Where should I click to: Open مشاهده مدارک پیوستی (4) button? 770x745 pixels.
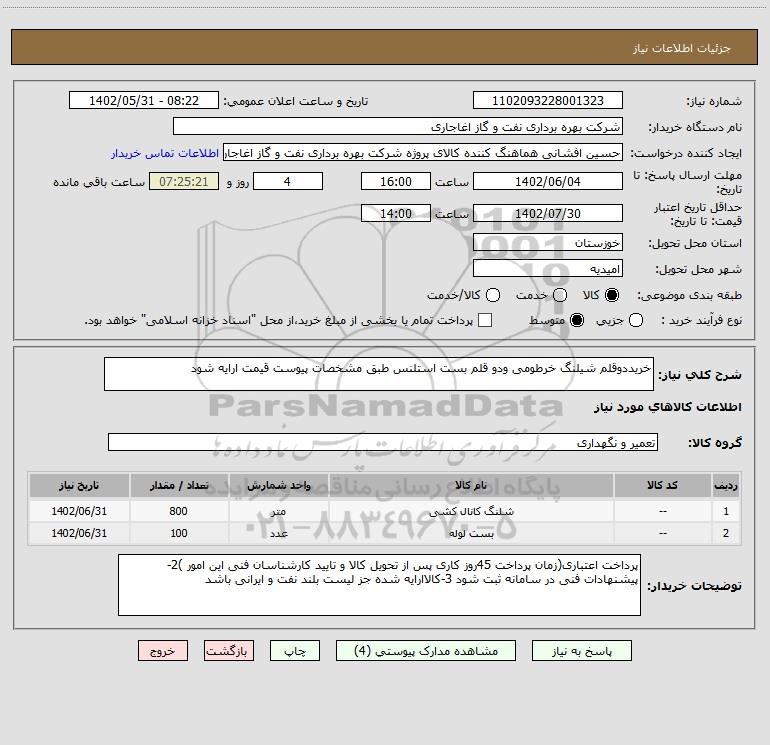[426, 651]
